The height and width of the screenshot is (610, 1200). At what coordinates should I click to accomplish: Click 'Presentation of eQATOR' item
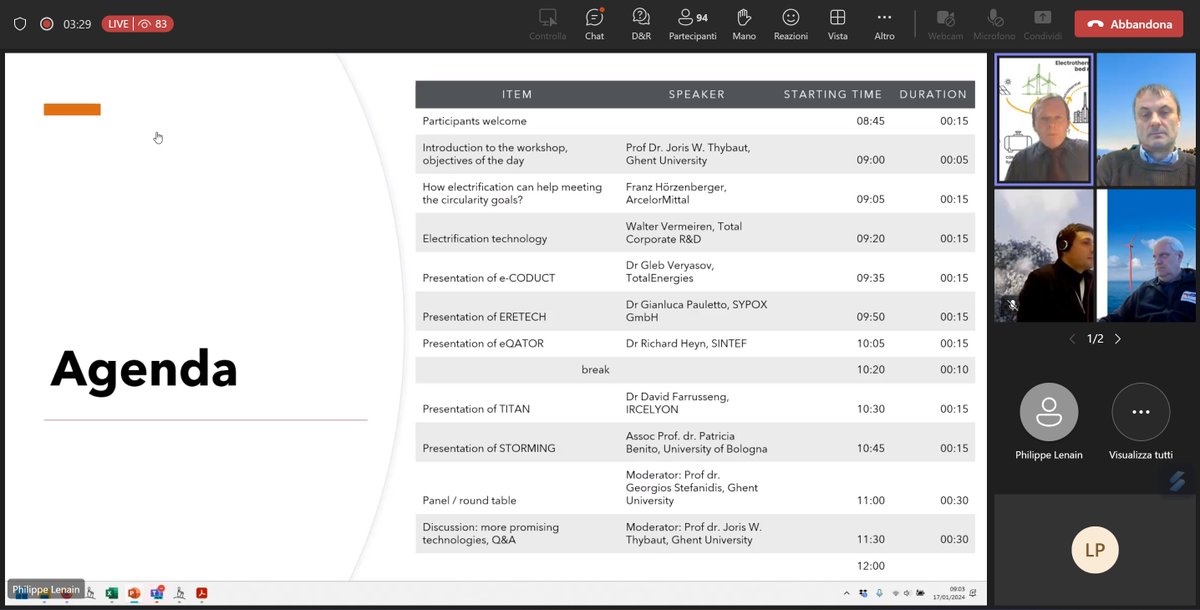(x=483, y=343)
